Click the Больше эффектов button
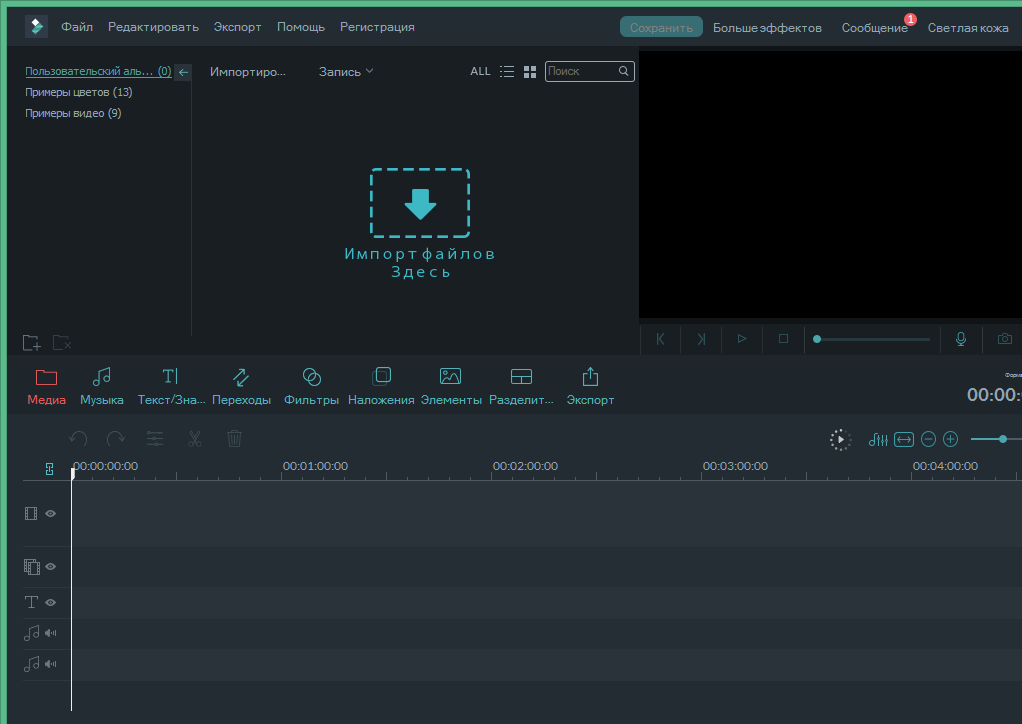 (x=767, y=27)
